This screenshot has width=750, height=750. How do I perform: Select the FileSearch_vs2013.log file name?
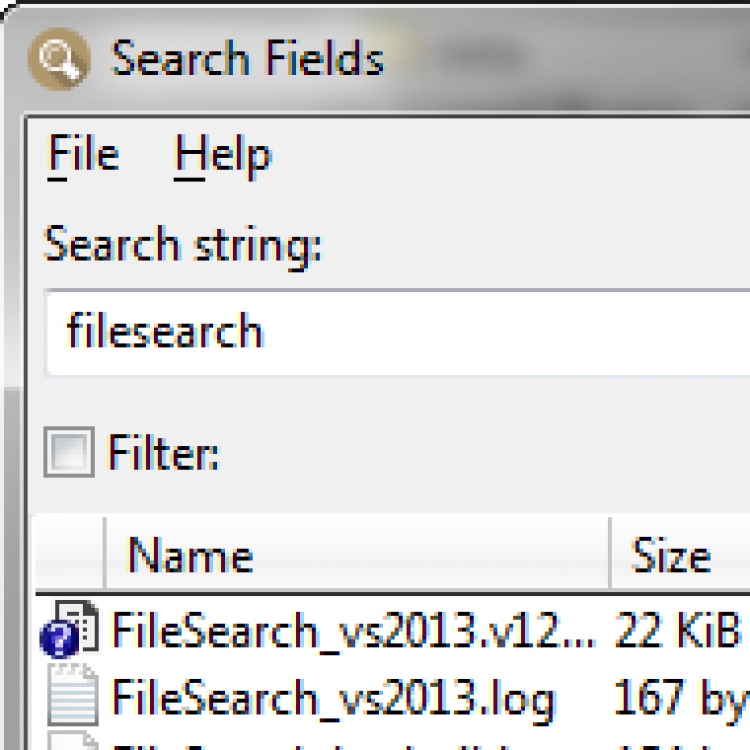332,698
